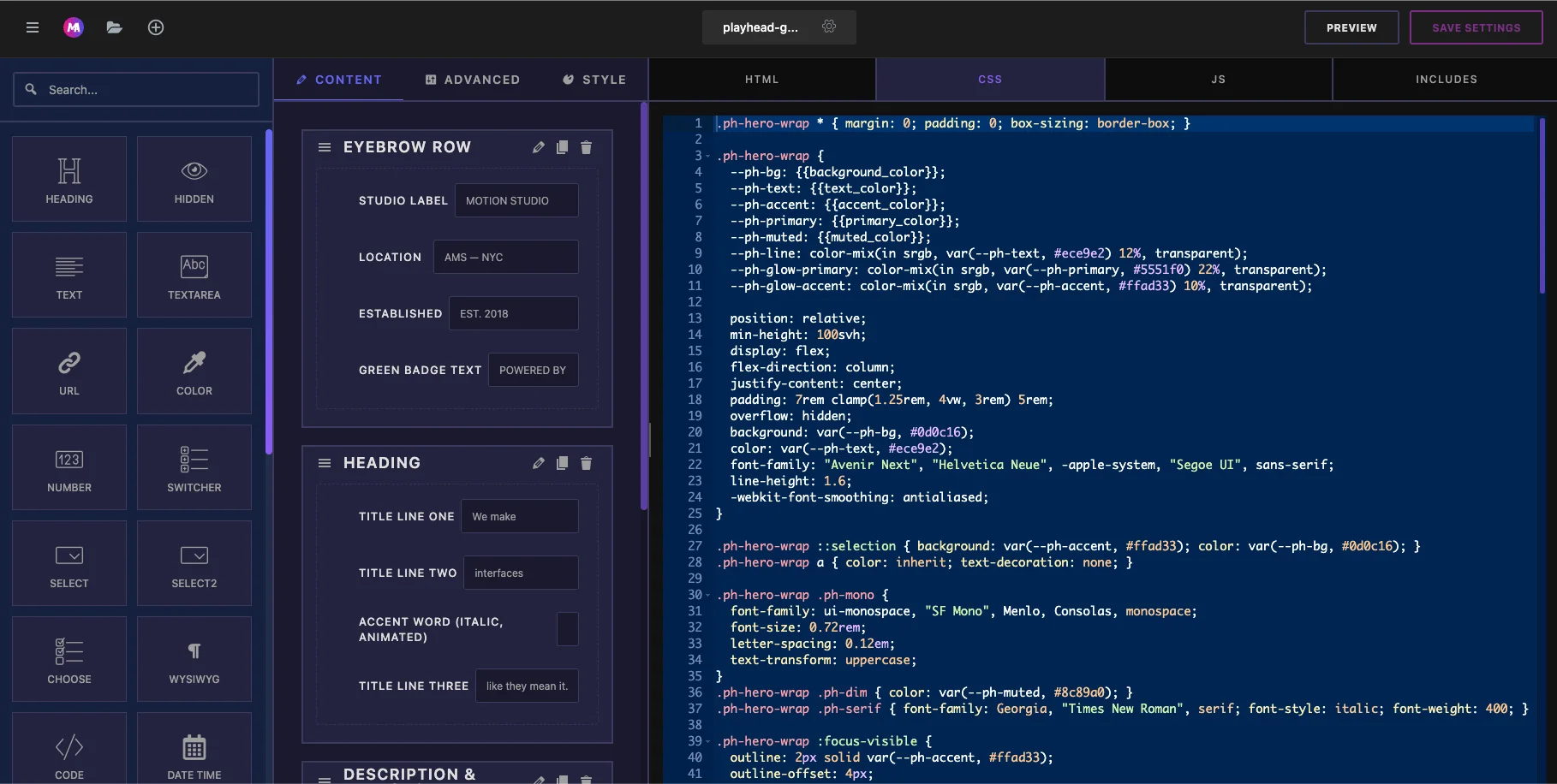1557x784 pixels.
Task: Open the JS editor tab
Action: (x=1219, y=80)
